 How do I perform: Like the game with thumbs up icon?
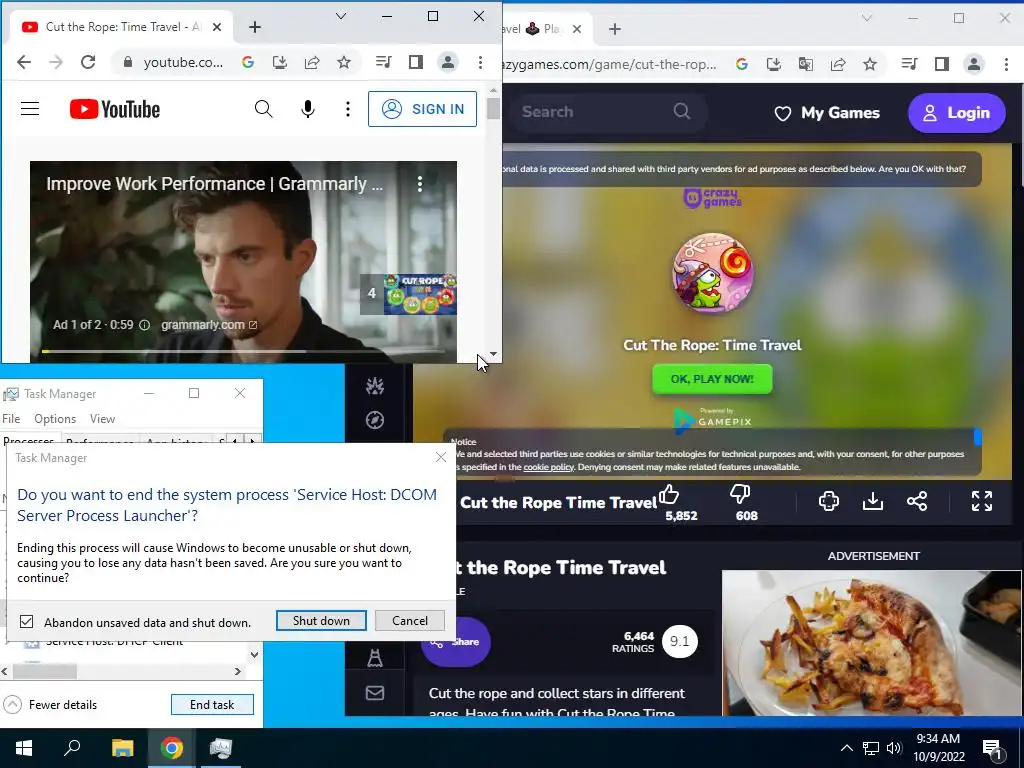(669, 494)
